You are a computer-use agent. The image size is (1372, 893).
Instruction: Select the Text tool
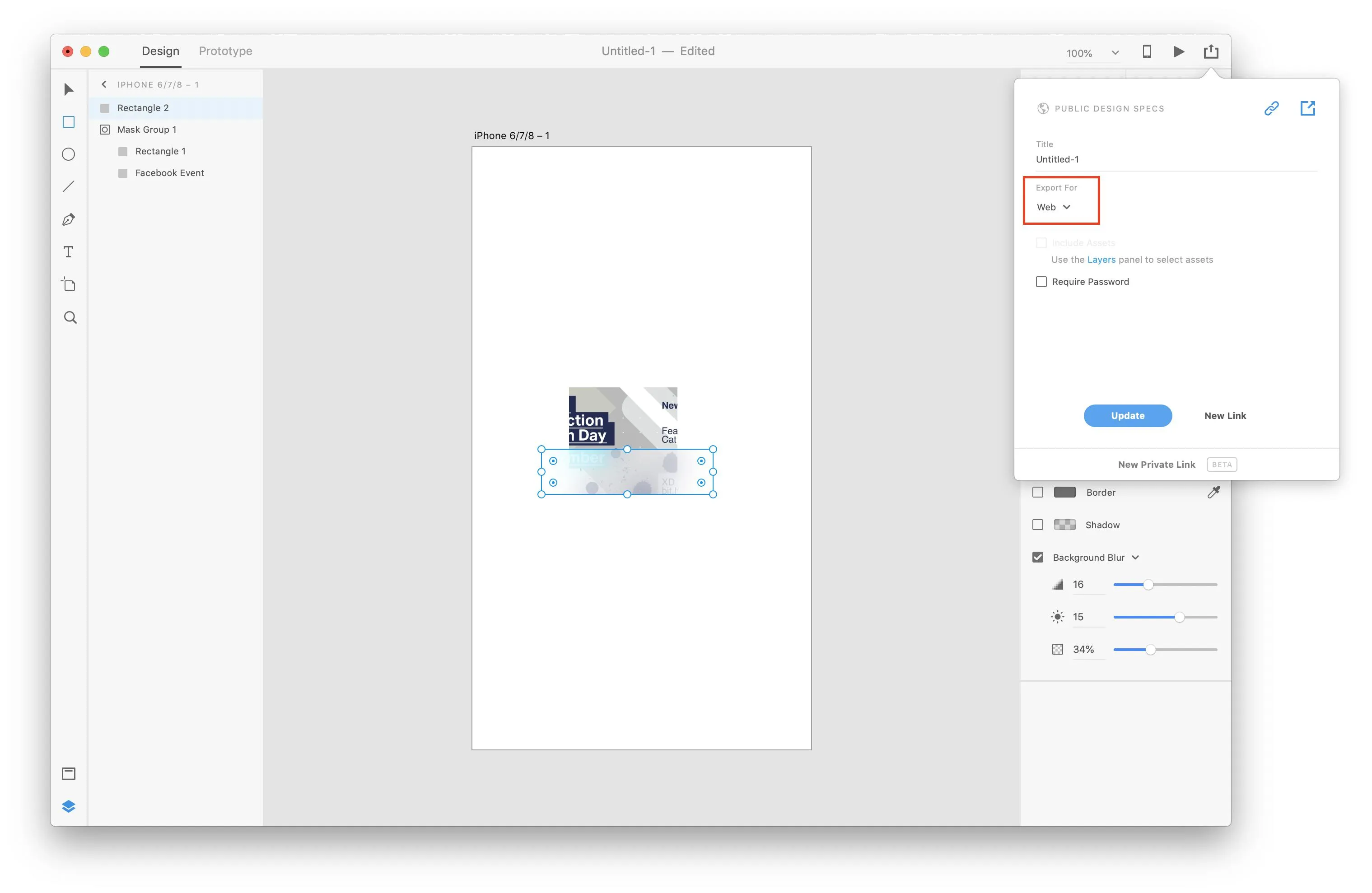[x=69, y=252]
